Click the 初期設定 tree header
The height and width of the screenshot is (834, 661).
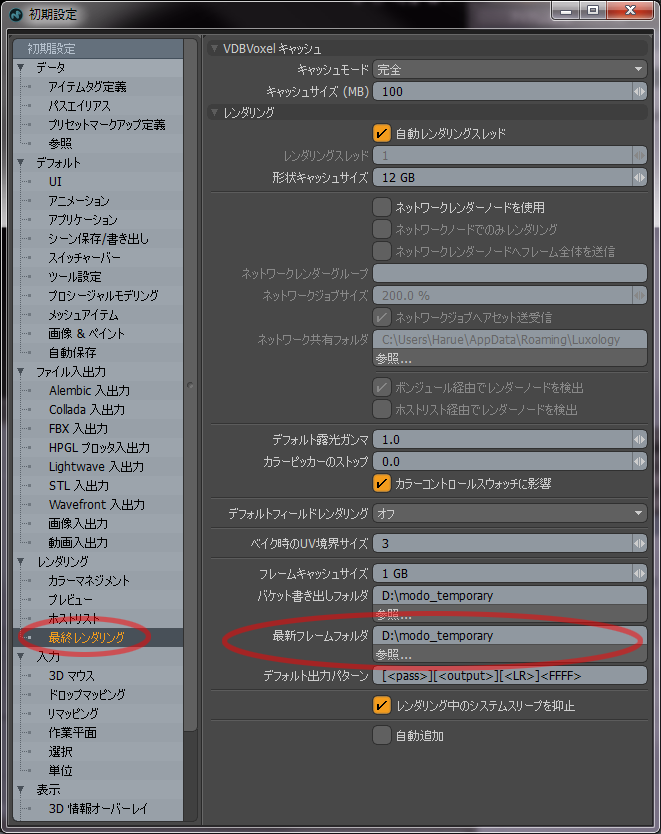98,49
